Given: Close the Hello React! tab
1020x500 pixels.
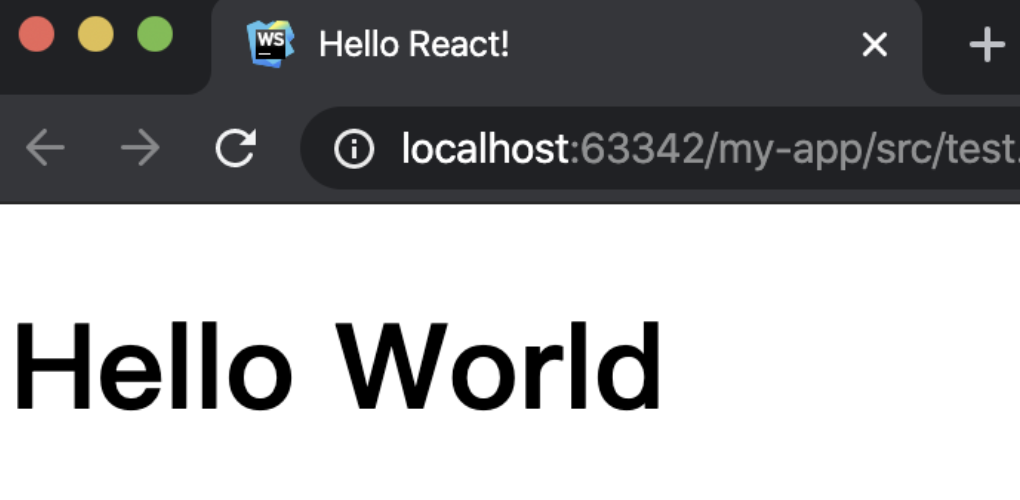Looking at the screenshot, I should tap(874, 45).
